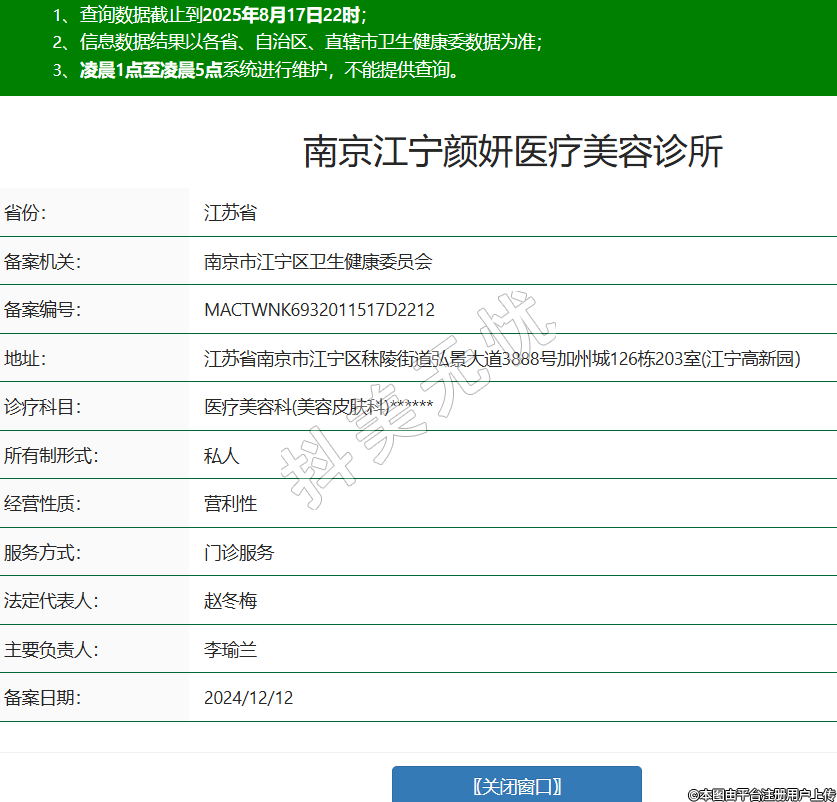
Task: Click the clinic title 南京江宁颜妍医疗美容诊所
Action: 512,152
